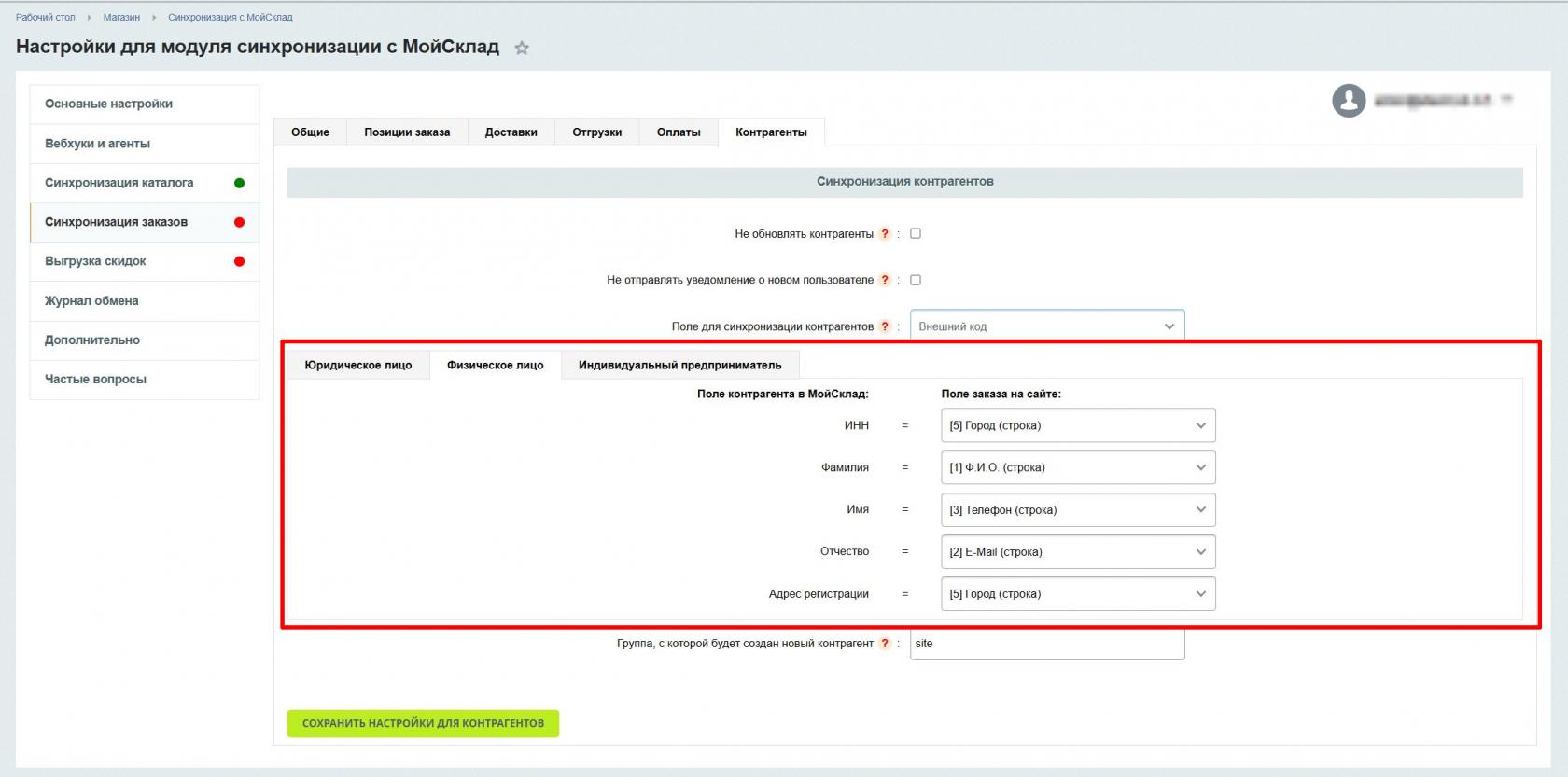The height and width of the screenshot is (777, 1568).
Task: Click help icon for new user notification option
Action: [x=885, y=280]
